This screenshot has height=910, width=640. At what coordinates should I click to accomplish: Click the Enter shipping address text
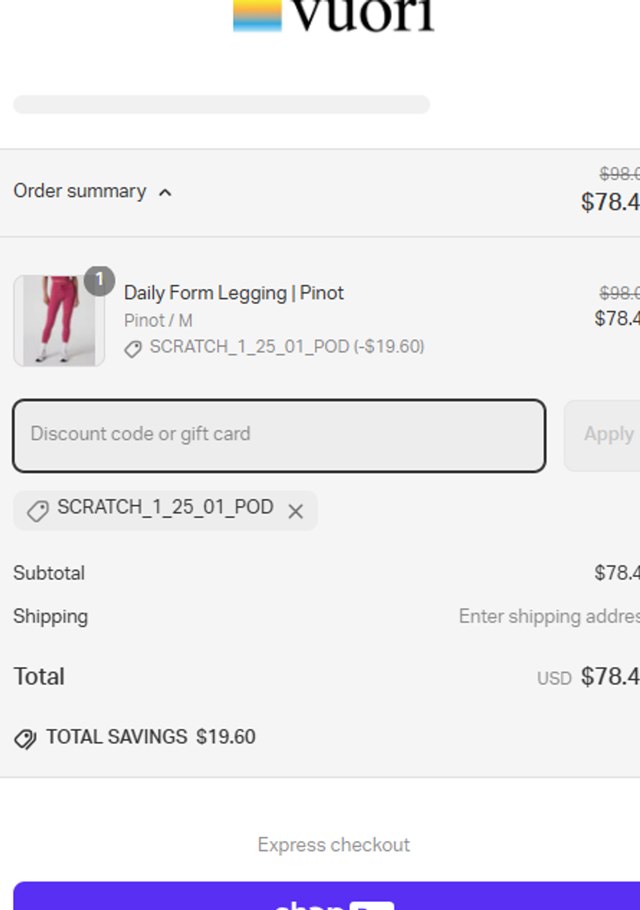(x=548, y=617)
